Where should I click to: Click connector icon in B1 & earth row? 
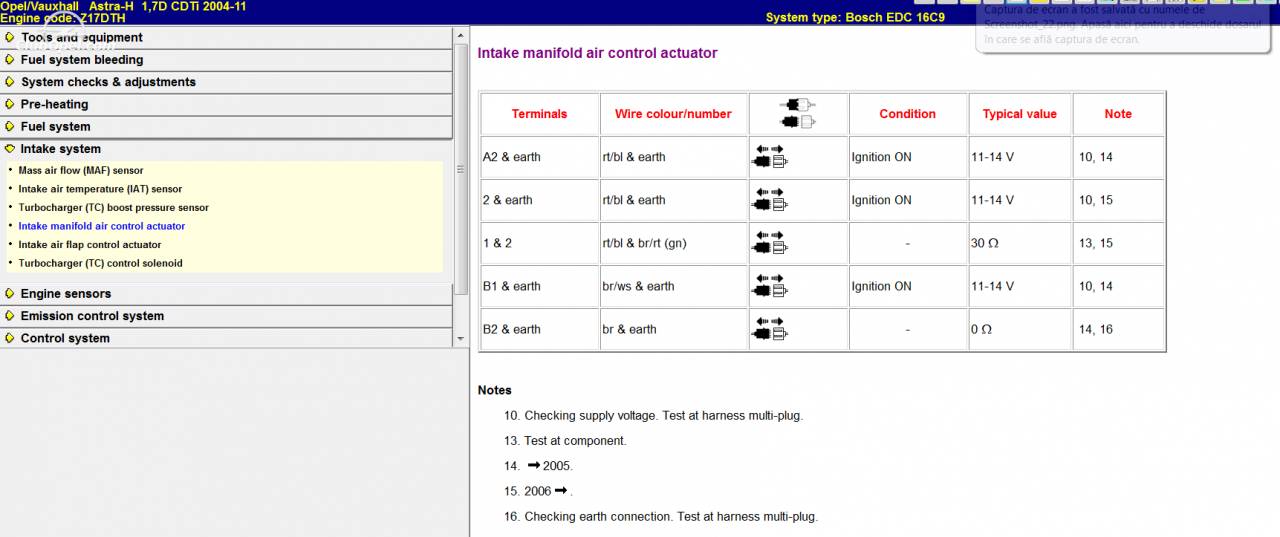(769, 286)
